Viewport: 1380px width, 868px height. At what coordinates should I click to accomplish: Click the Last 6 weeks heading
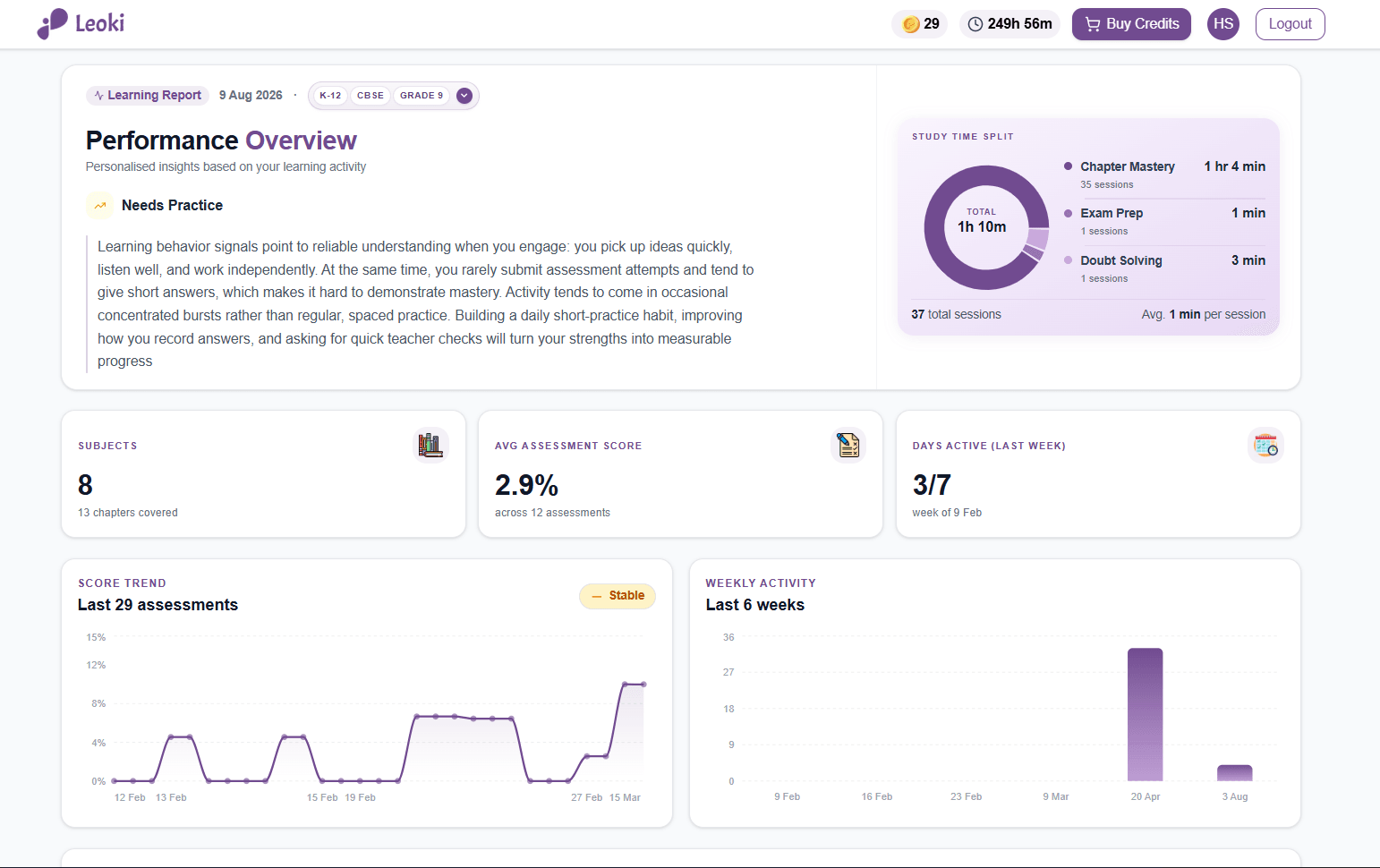pyautogui.click(x=755, y=605)
